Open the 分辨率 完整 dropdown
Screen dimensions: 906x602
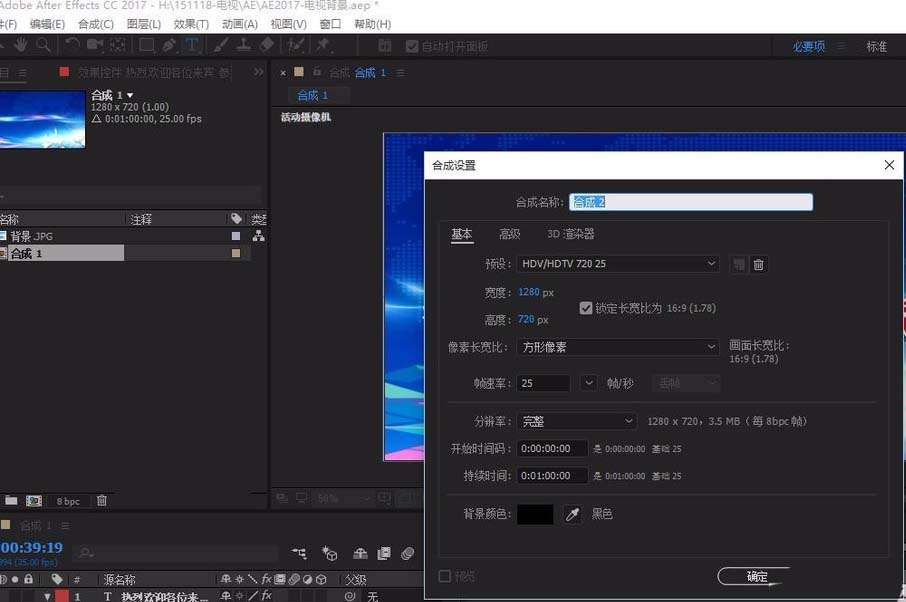[x=578, y=421]
